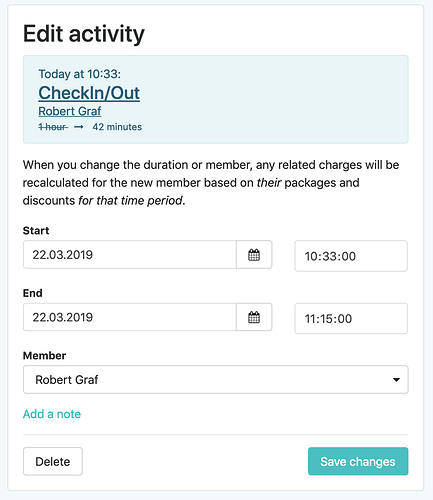Open the CheckIn/Out activity link

point(89,93)
